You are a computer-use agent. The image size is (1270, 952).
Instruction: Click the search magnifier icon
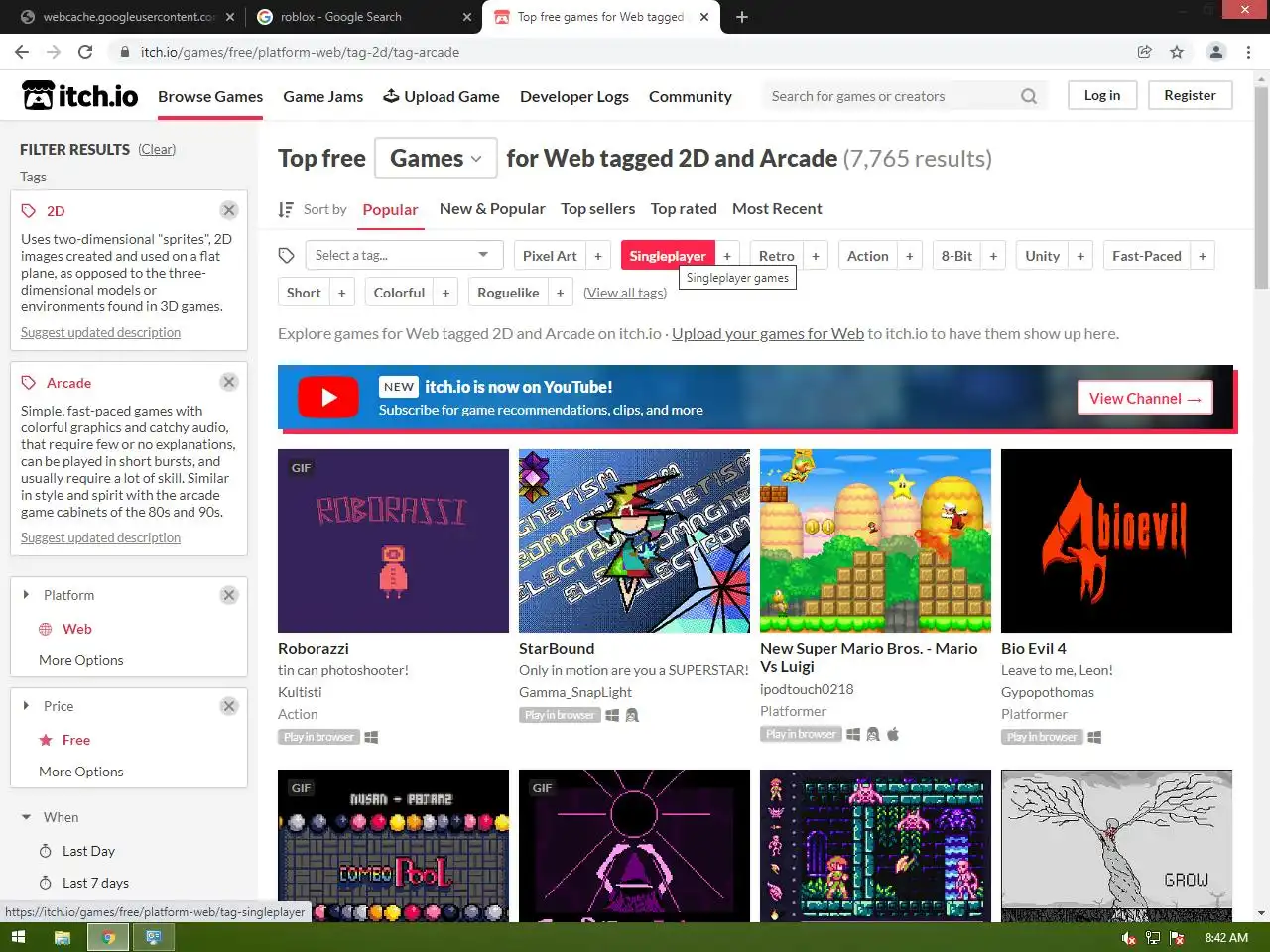[x=1029, y=96]
